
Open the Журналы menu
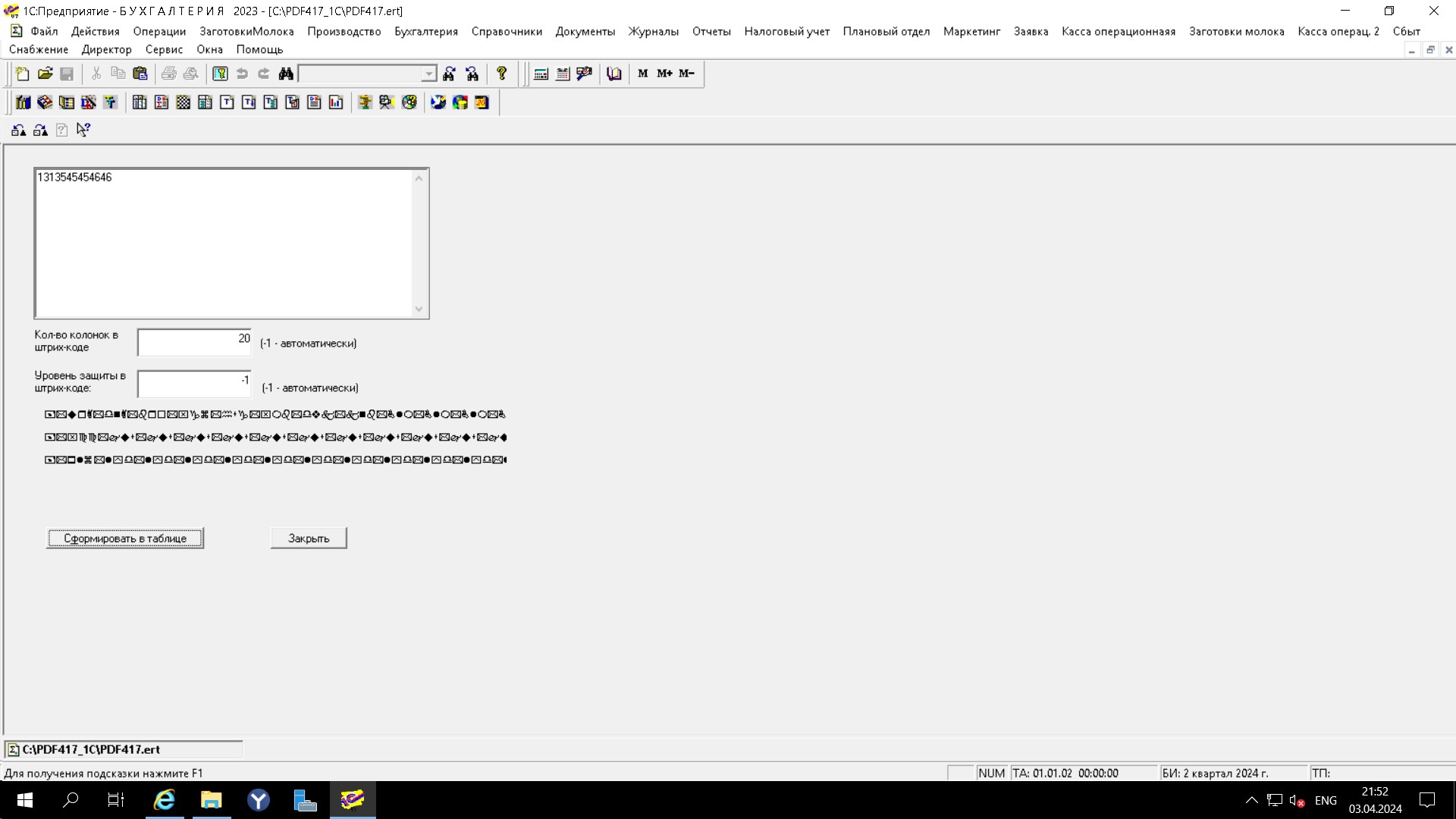pos(654,31)
